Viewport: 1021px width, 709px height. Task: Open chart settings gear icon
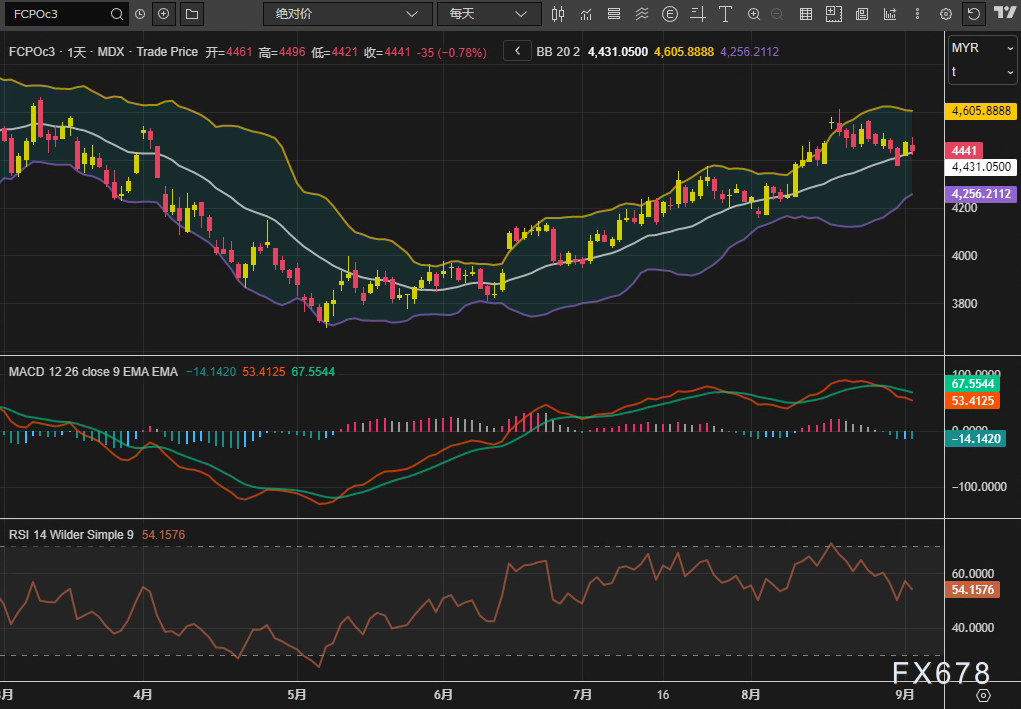point(945,14)
